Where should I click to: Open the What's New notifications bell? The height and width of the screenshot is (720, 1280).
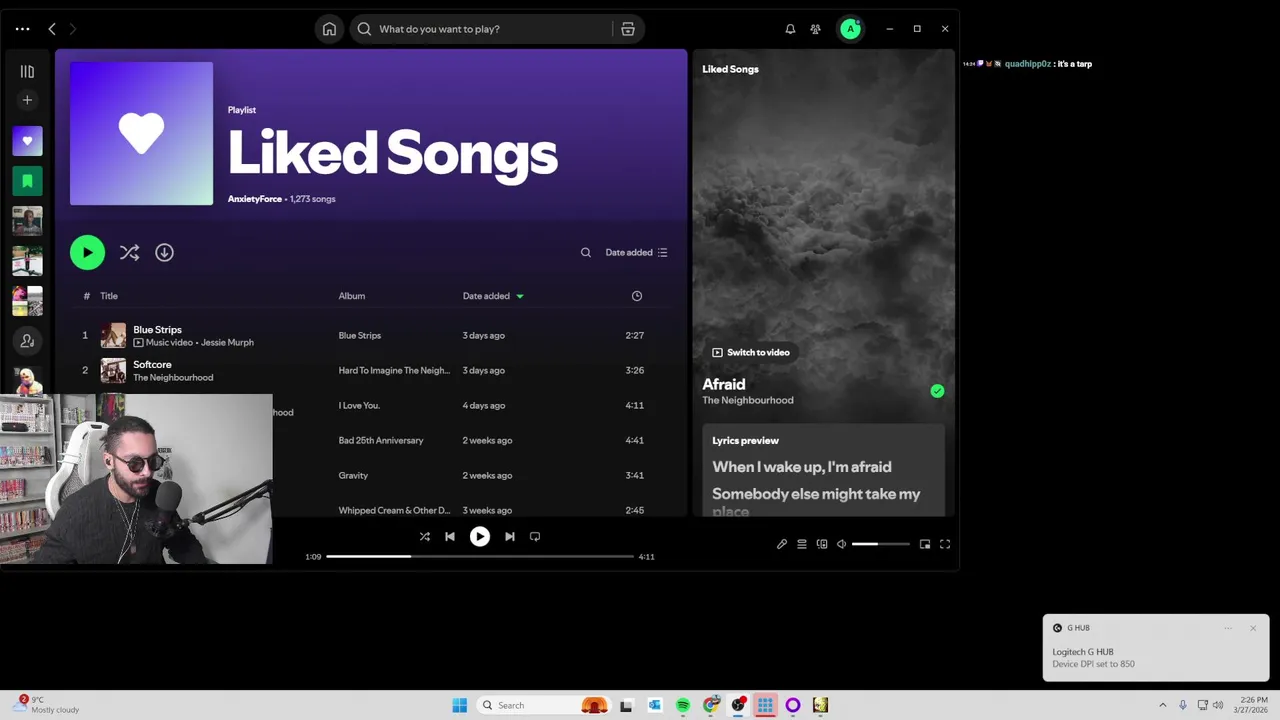[790, 29]
